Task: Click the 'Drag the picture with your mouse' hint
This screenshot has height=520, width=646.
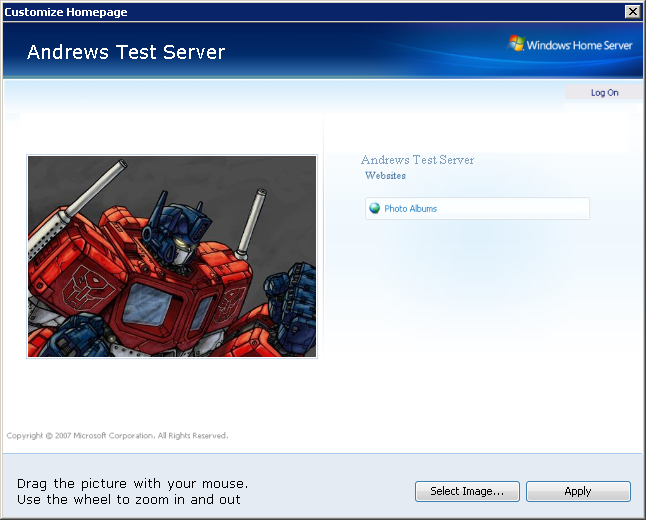Action: tap(132, 483)
